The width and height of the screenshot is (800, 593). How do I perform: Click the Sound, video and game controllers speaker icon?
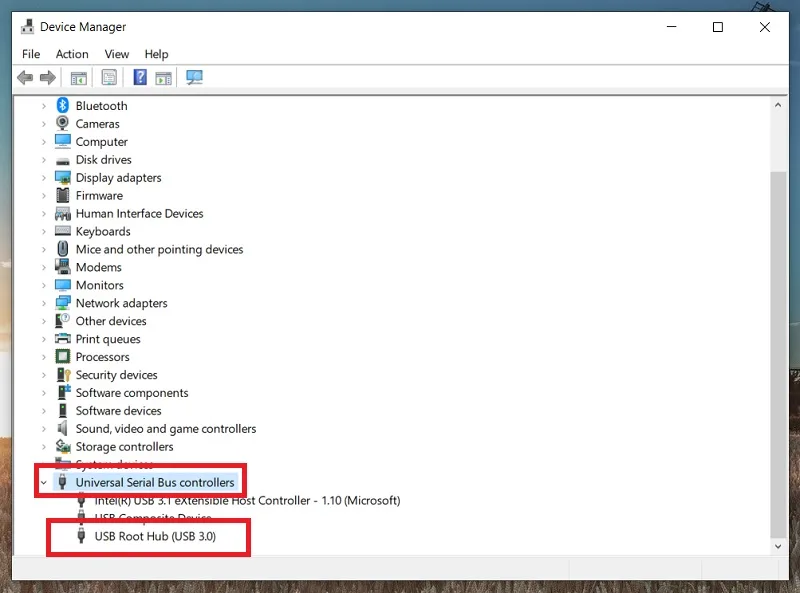click(x=62, y=429)
